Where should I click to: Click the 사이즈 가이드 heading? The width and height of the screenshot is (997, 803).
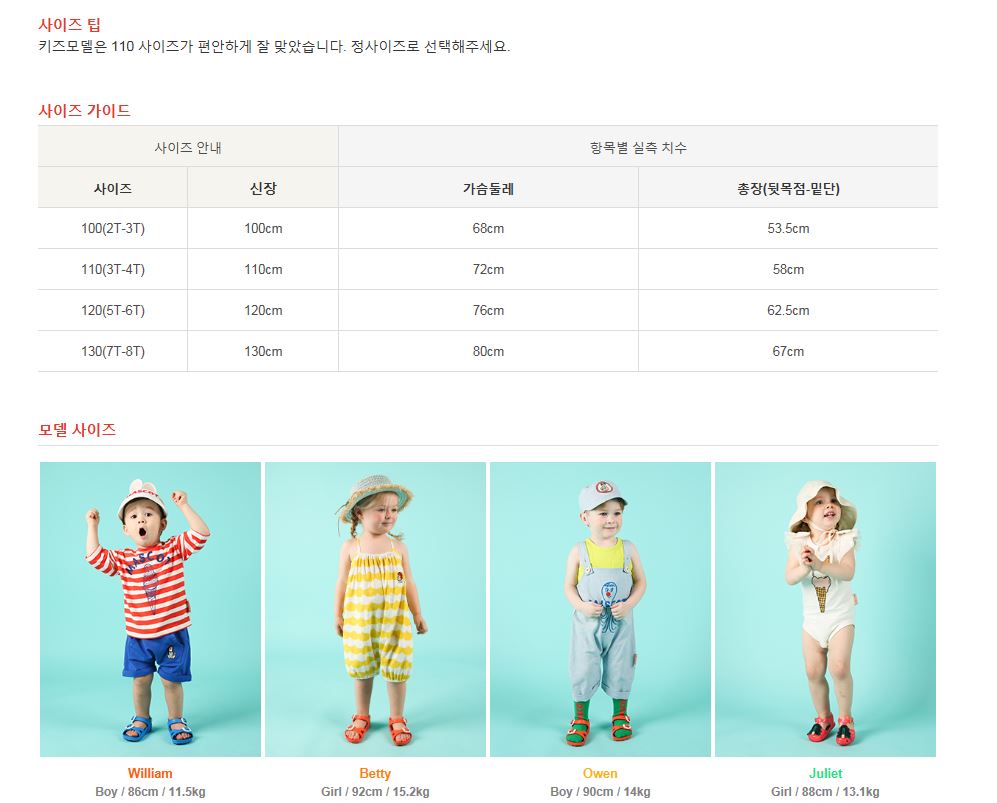85,111
